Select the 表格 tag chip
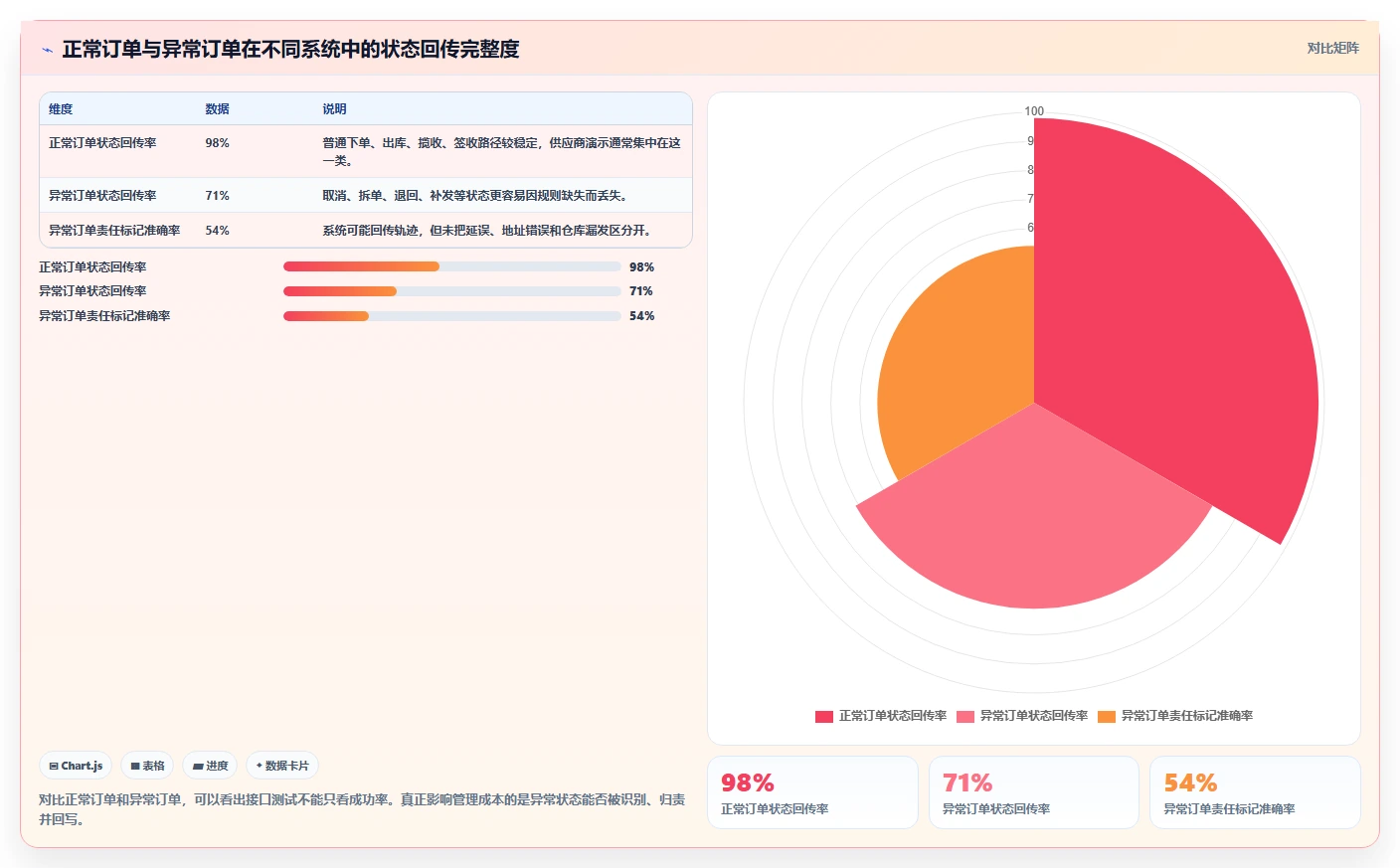Viewport: 1400px width, 868px height. point(147,766)
